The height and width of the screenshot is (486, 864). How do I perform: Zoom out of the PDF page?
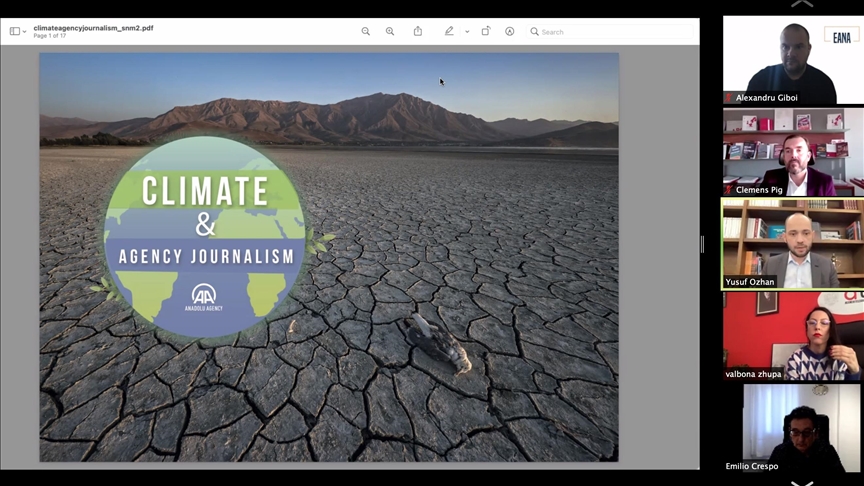tap(366, 32)
